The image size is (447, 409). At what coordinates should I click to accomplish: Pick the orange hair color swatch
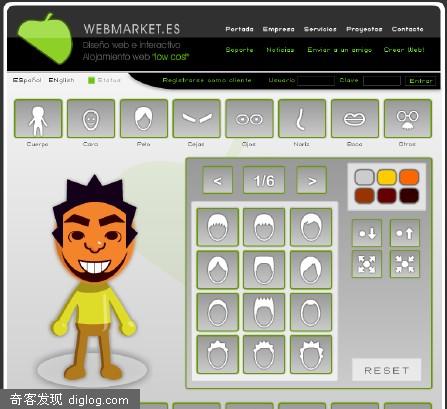(409, 177)
